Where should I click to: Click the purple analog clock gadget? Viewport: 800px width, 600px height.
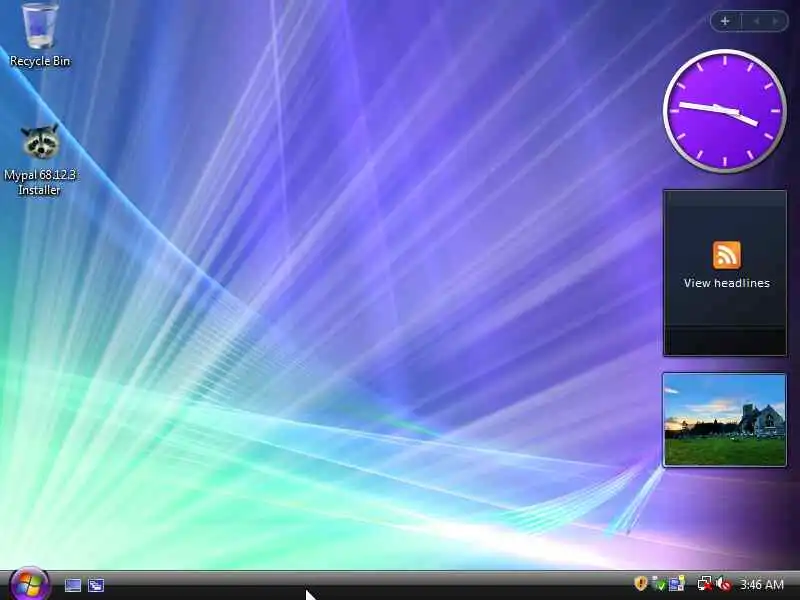724,111
